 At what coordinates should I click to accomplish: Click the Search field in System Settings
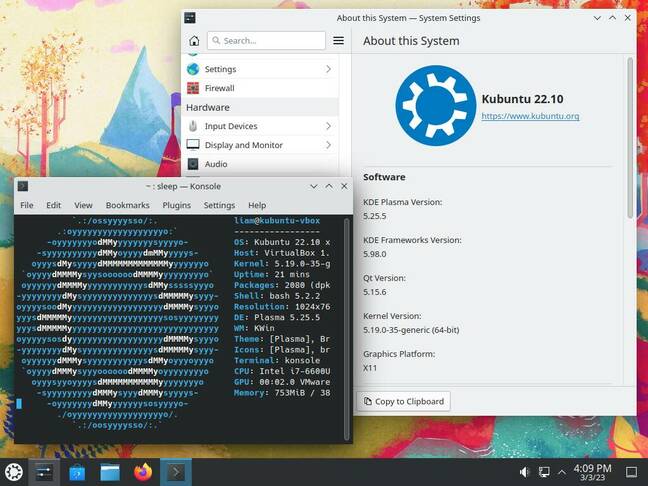[x=266, y=40]
